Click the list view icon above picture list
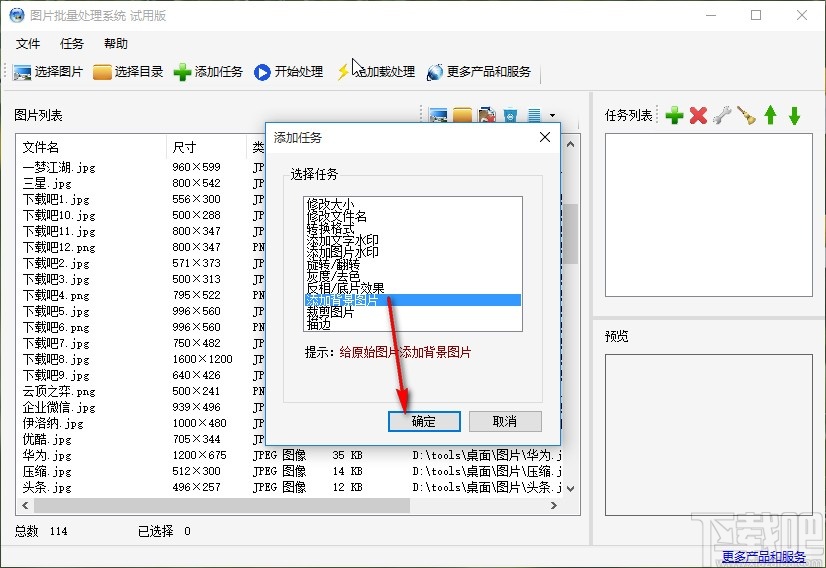This screenshot has height=568, width=826. tap(534, 115)
